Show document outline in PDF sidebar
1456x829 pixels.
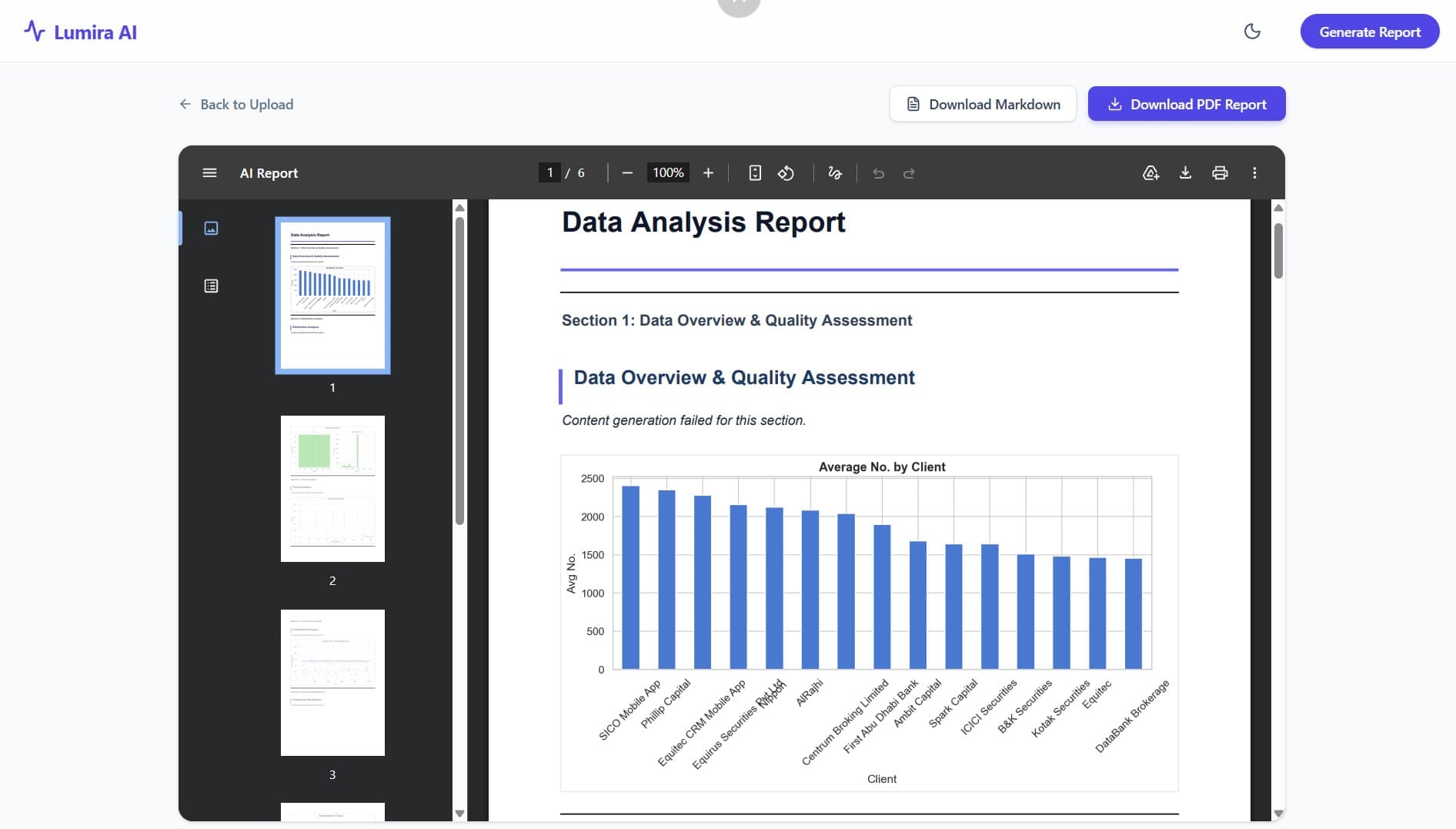point(211,286)
